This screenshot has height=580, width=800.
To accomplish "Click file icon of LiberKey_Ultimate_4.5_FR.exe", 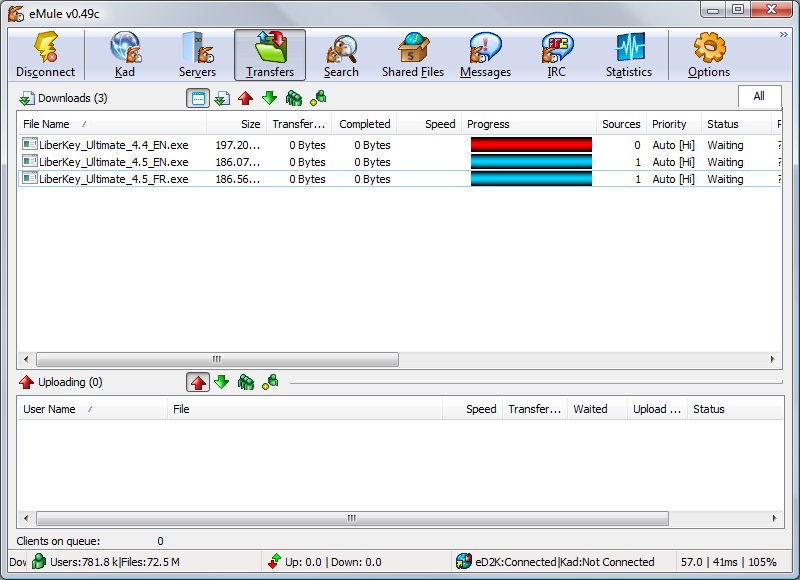I will [30, 178].
